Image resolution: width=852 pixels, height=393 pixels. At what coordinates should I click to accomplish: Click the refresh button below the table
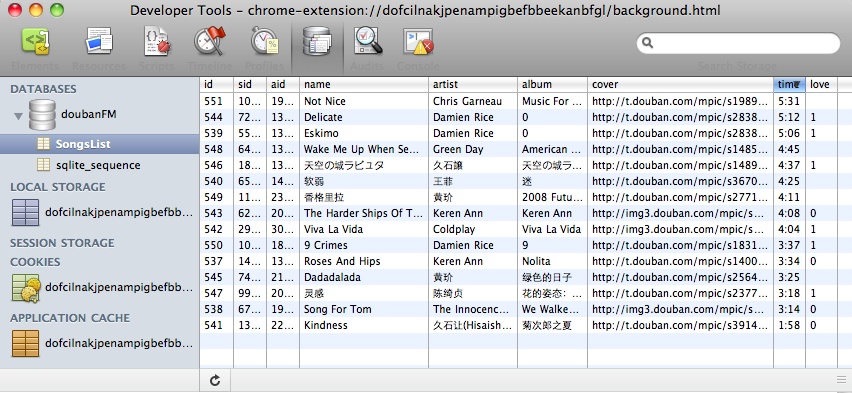click(215, 380)
